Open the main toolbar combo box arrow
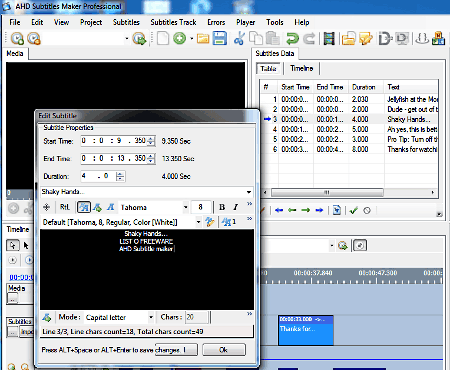Viewport: 450px width, 370px height. [127, 39]
